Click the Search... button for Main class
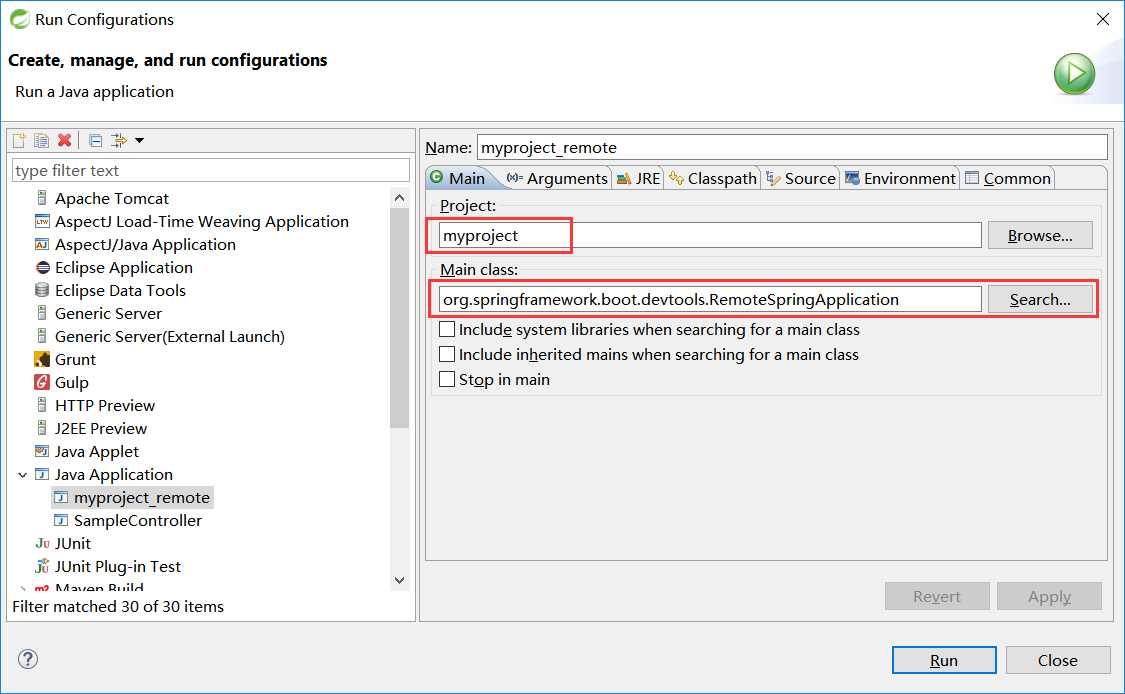 click(1040, 299)
